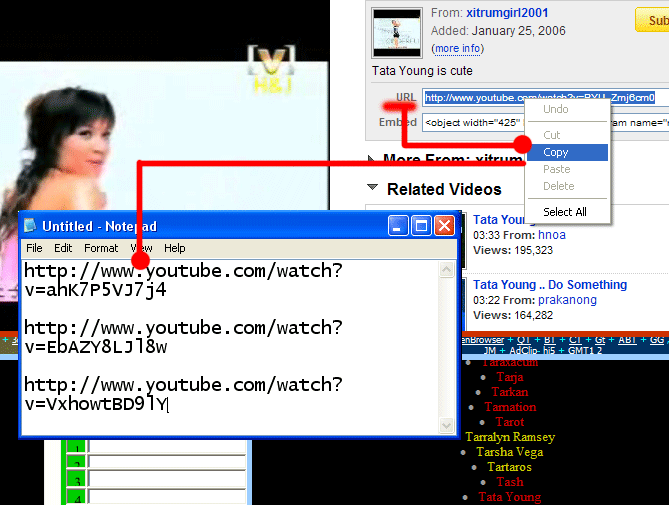
Task: Open prakanong user profile link
Action: coord(567,300)
